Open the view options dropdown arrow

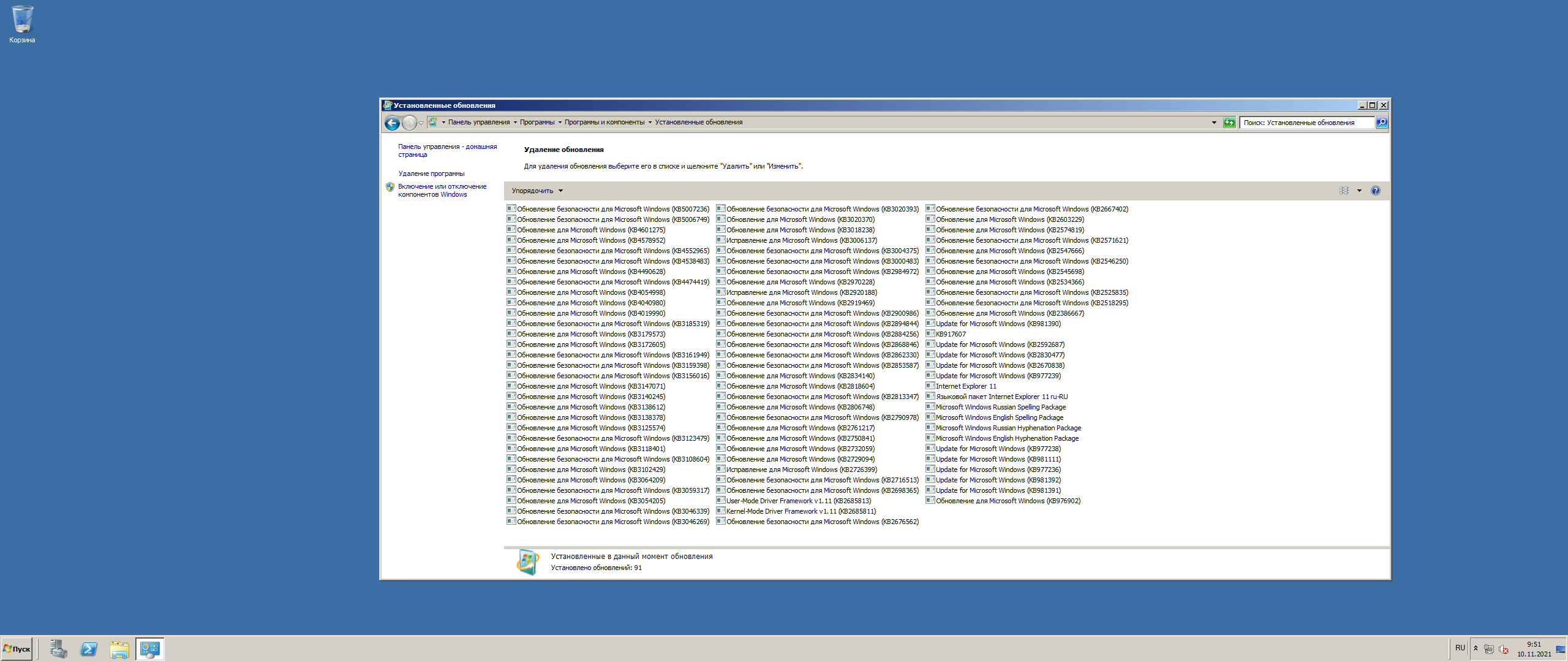coord(1359,191)
